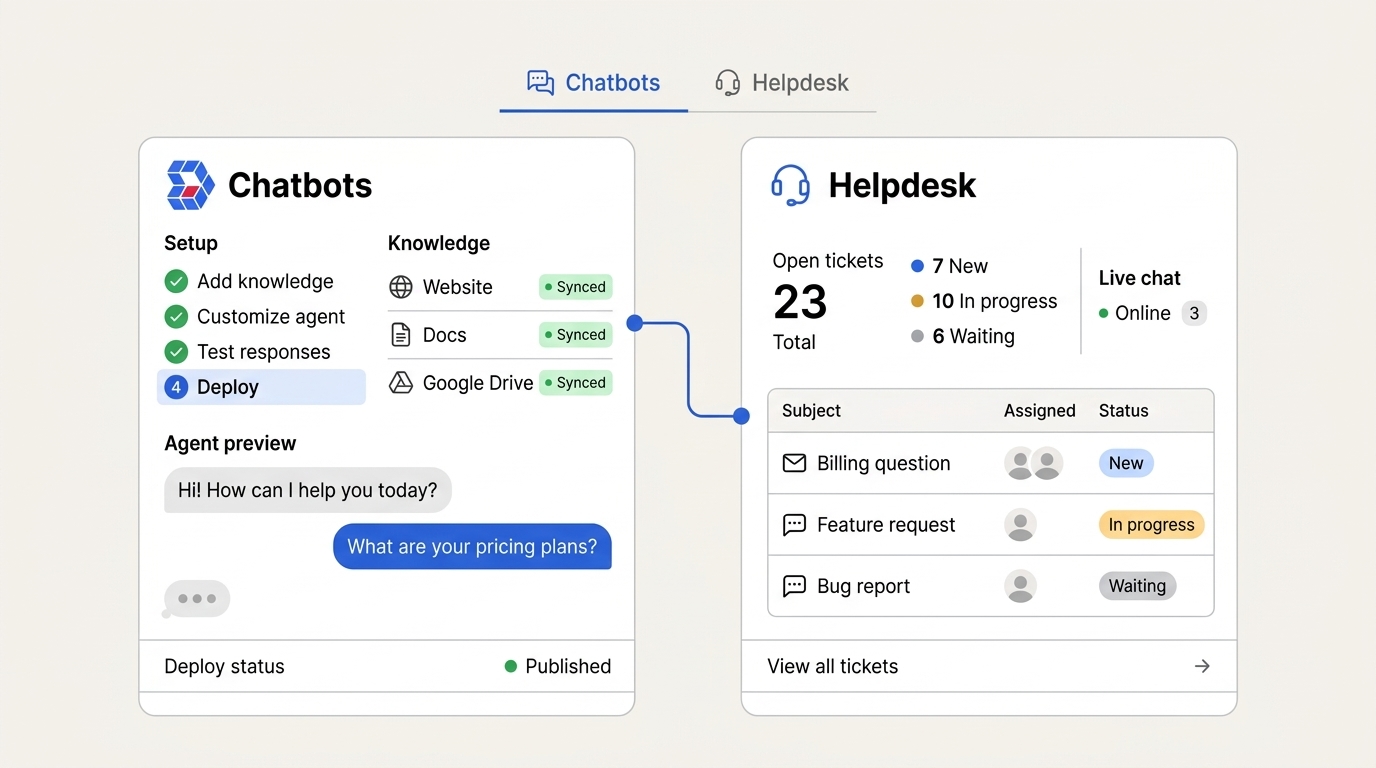Click the Docs document icon
This screenshot has height=768, width=1376.
pyautogui.click(x=401, y=335)
